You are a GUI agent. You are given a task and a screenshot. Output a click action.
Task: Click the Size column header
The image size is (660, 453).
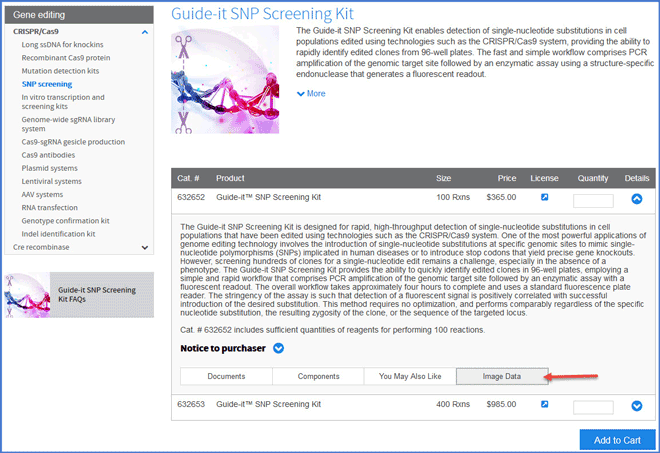[x=443, y=178]
